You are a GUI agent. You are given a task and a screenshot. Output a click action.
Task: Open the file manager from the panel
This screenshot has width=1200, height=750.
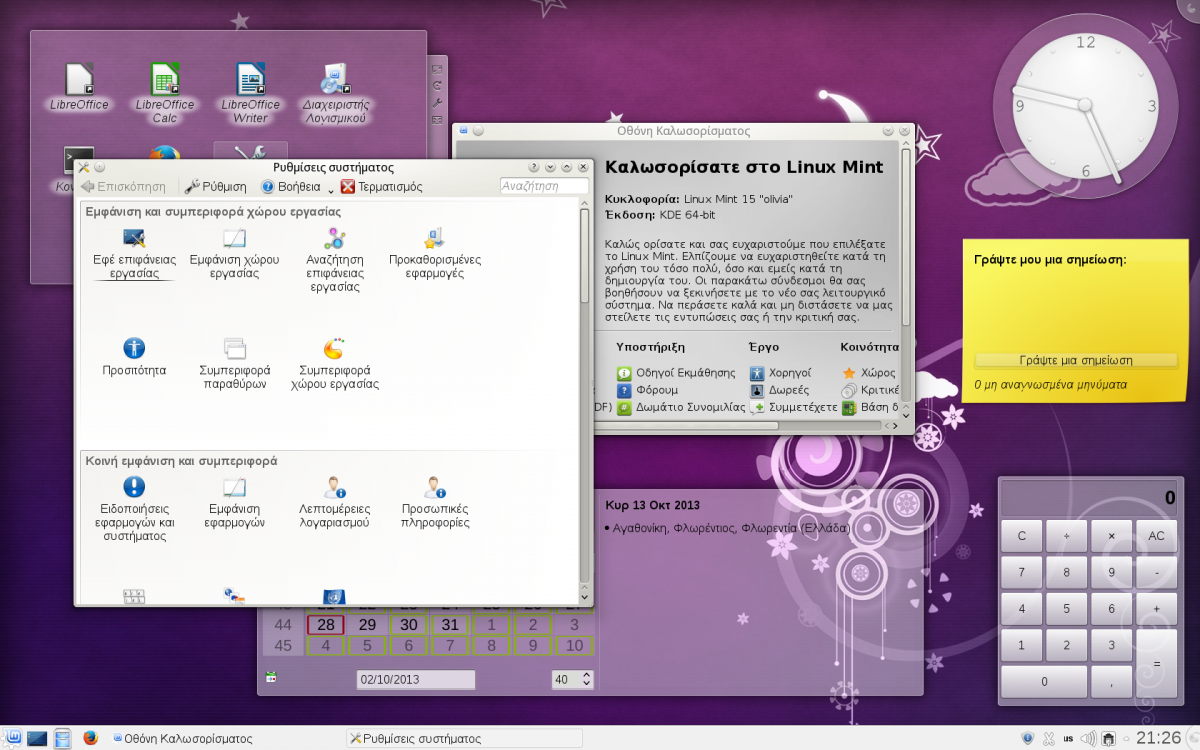(x=63, y=738)
